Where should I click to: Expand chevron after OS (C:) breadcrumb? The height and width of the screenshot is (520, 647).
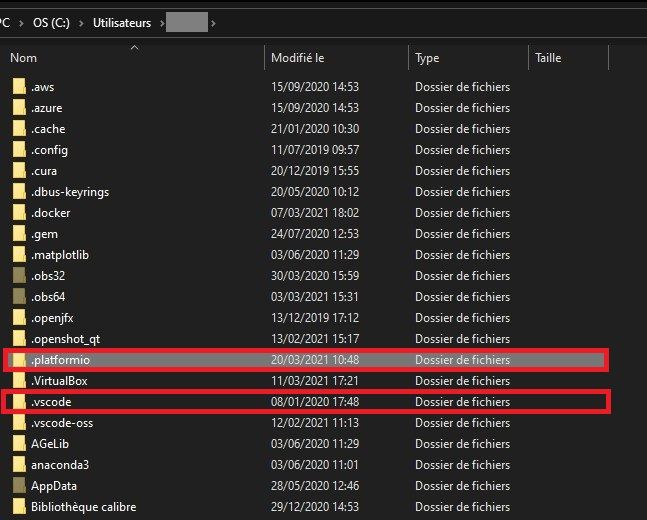(81, 24)
